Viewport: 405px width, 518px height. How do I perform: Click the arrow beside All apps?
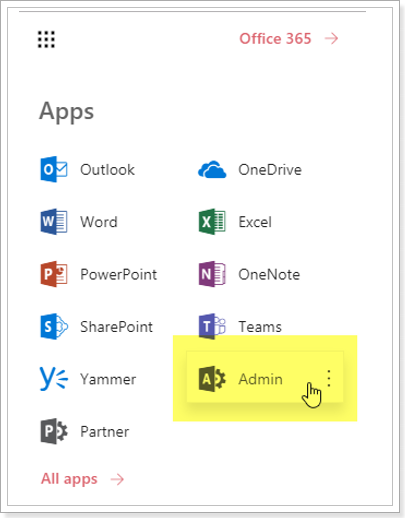117,480
